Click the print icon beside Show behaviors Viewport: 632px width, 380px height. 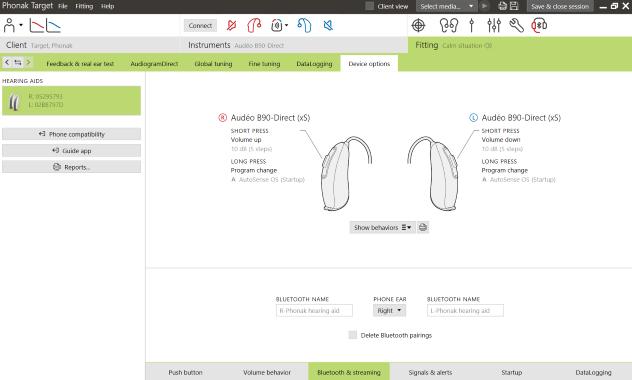click(422, 227)
